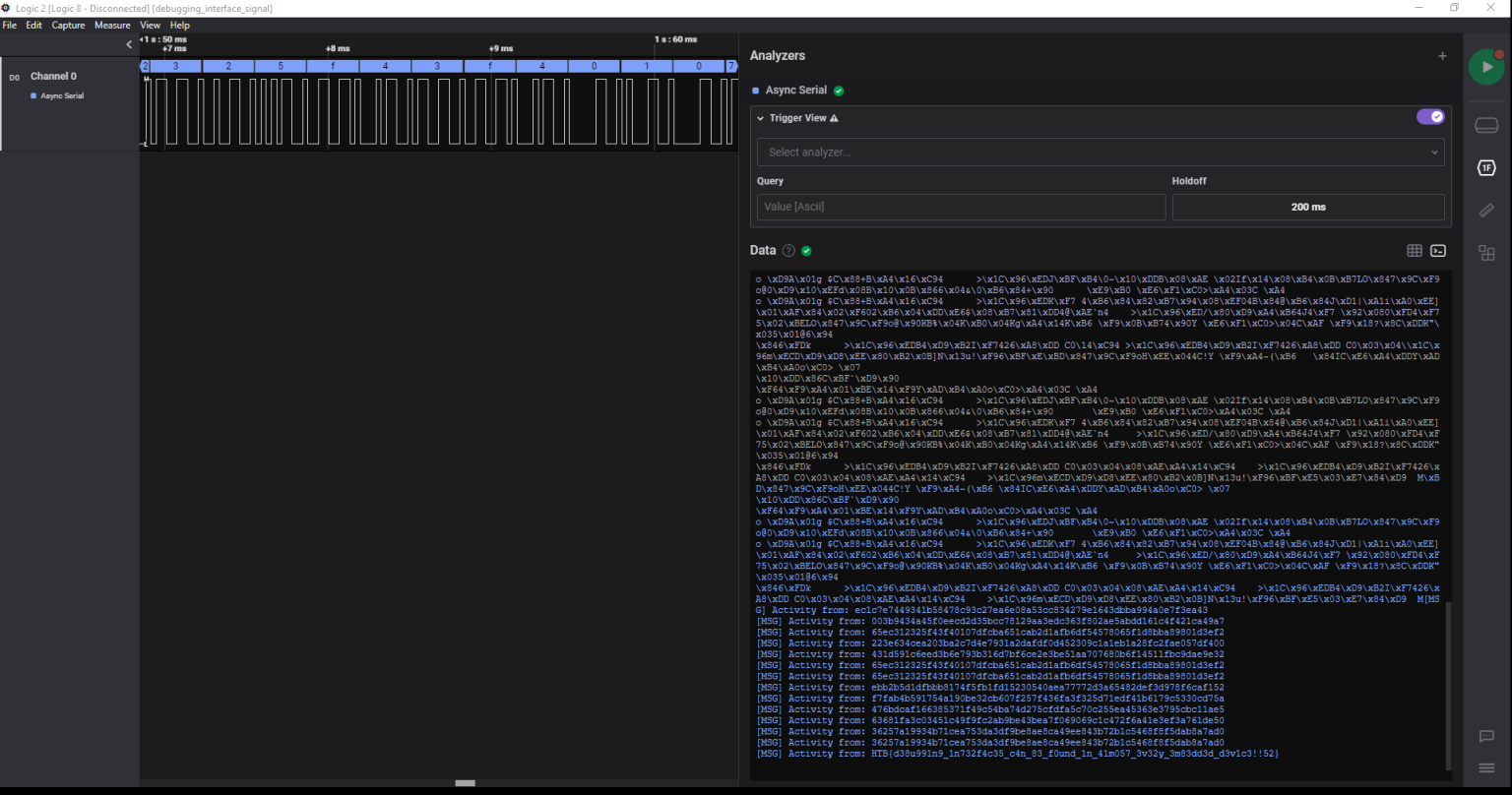The height and width of the screenshot is (795, 1512).
Task: Click the Data help question mark icon
Action: 788,251
